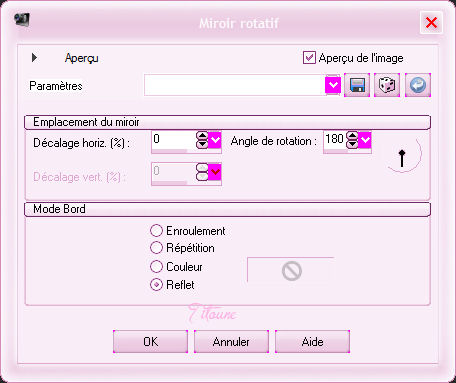
Task: Click the rotation angle dial control
Action: tap(403, 155)
